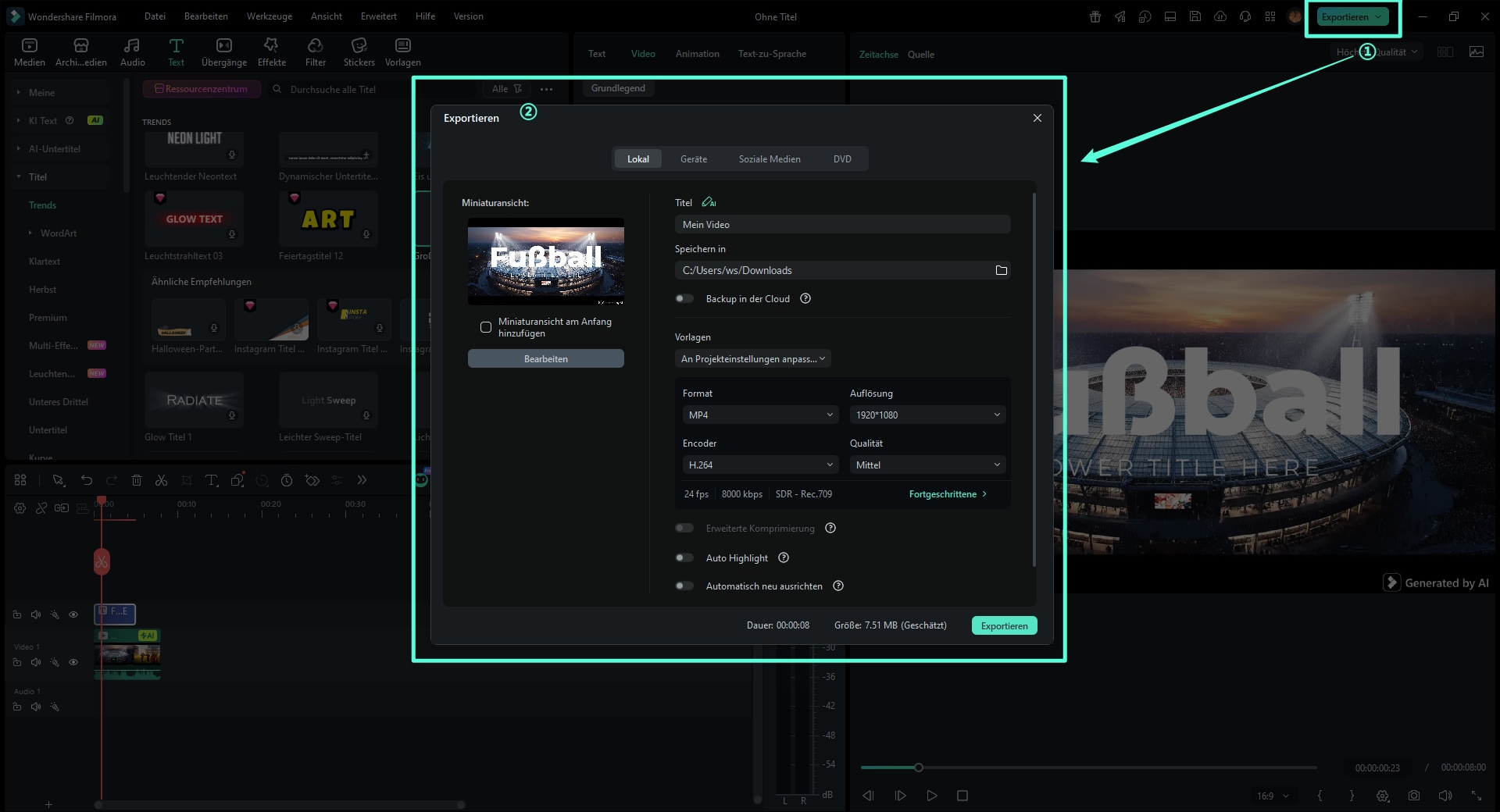Mute the Video 1 track

(36, 662)
